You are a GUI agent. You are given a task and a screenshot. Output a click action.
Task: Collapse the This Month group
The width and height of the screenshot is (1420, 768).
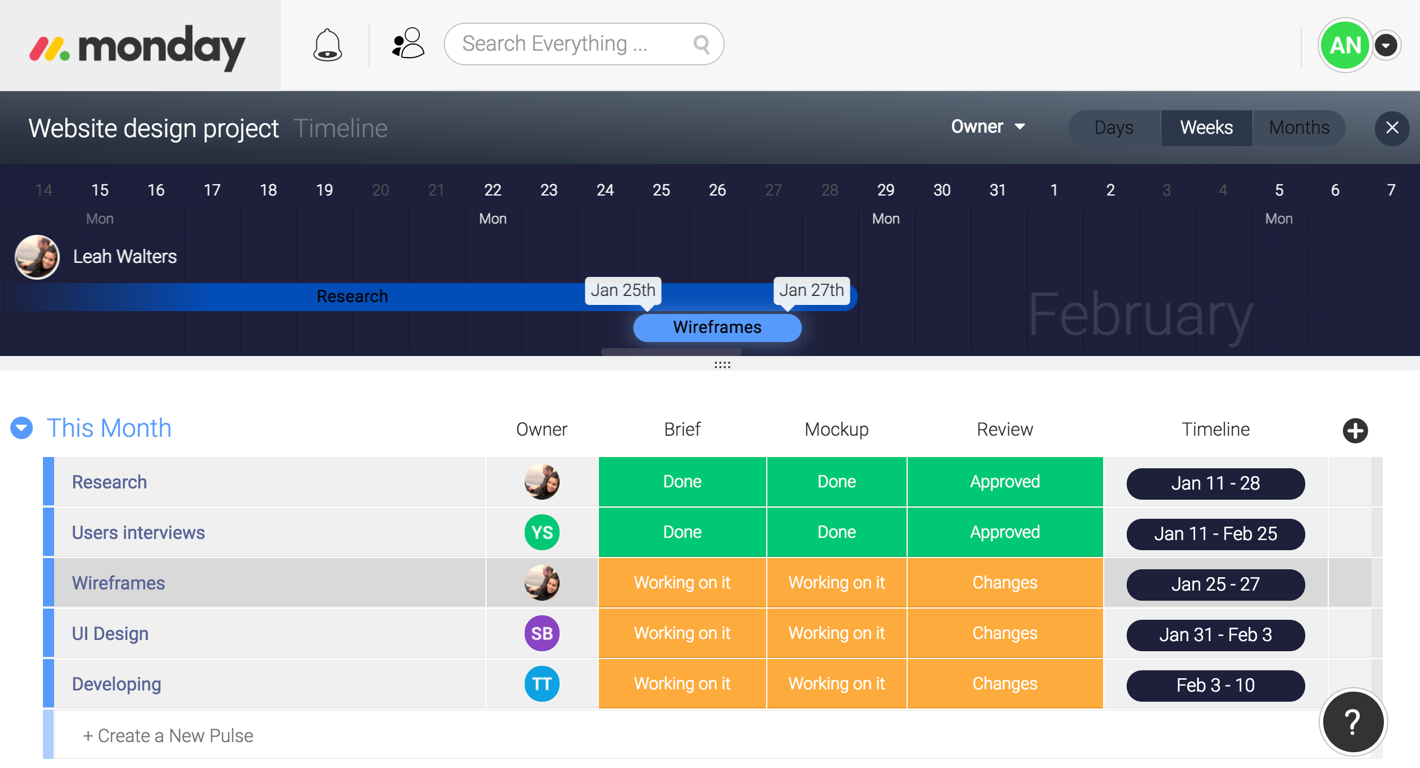(22, 428)
